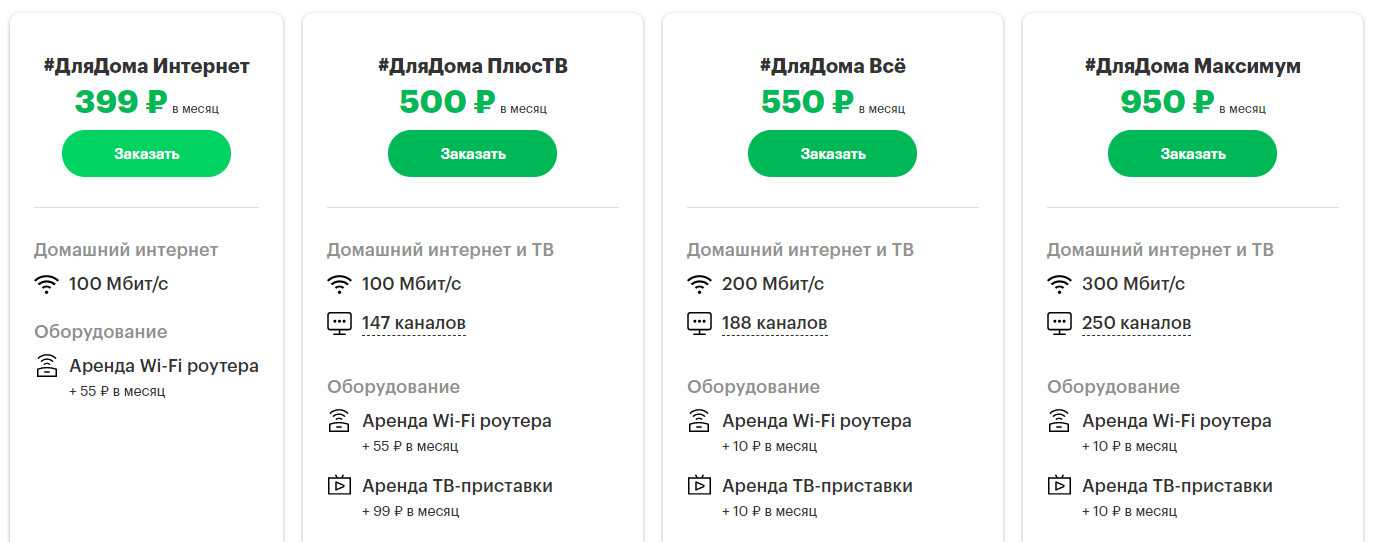This screenshot has height=542, width=1373.
Task: Click router icon in #ДляДома Максимум card
Action: [x=1059, y=421]
